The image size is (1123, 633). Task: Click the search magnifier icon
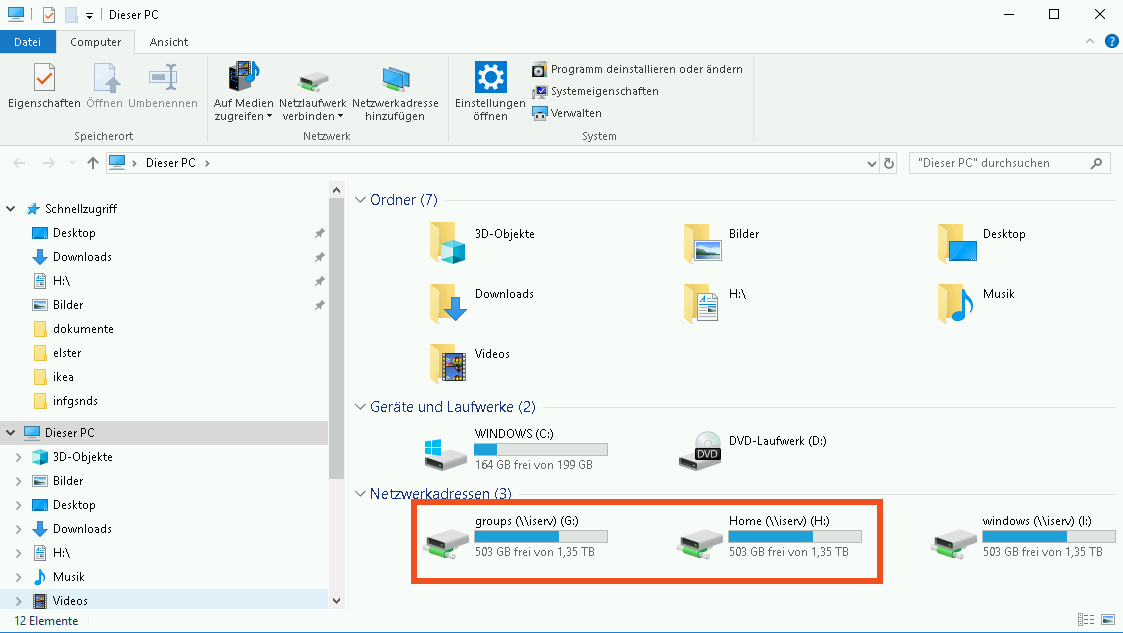1096,163
